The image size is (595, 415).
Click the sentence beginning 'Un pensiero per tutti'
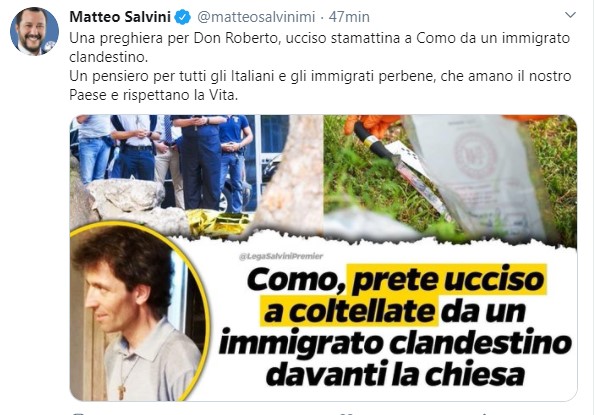point(320,85)
